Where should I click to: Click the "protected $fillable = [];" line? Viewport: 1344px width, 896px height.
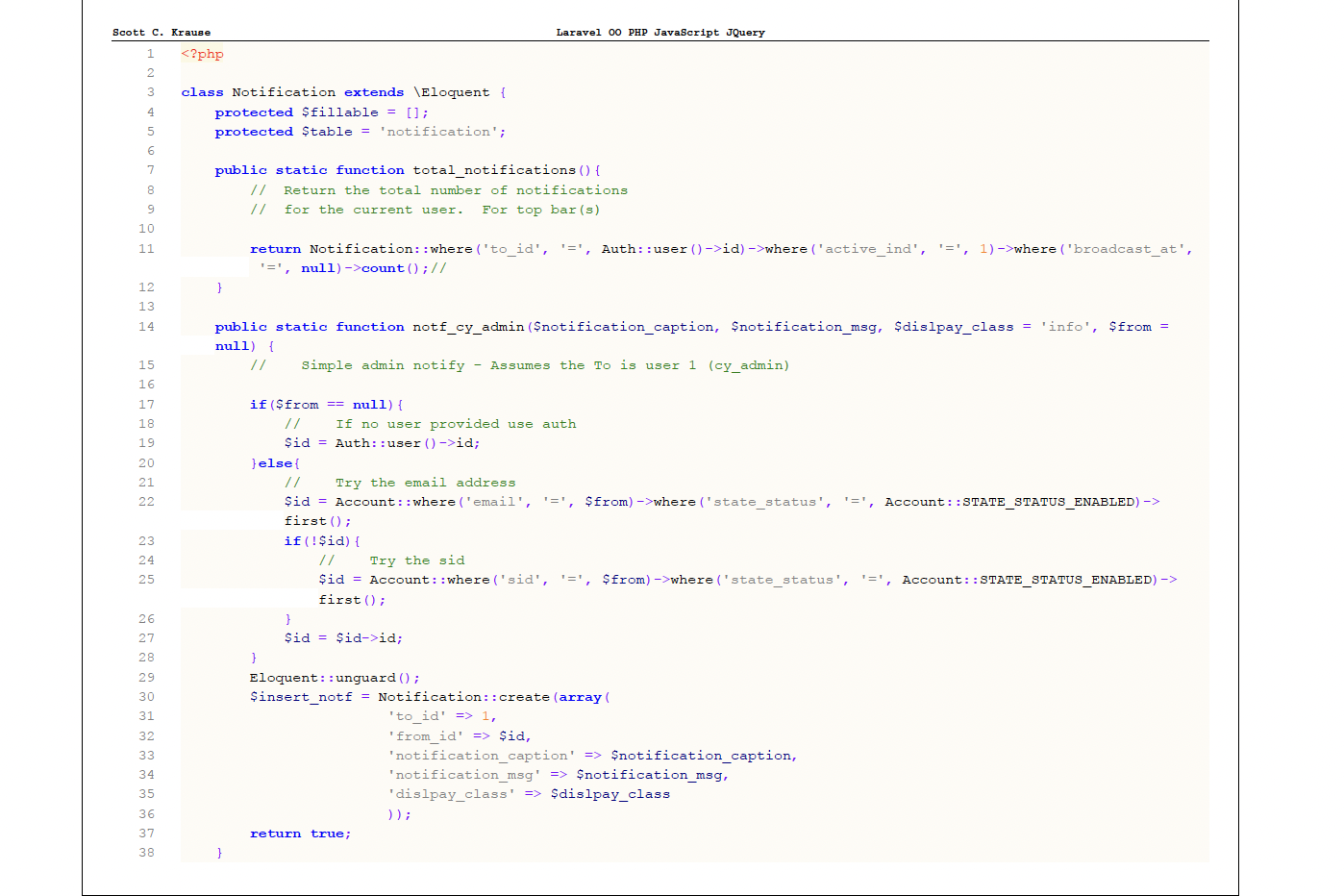click(321, 112)
